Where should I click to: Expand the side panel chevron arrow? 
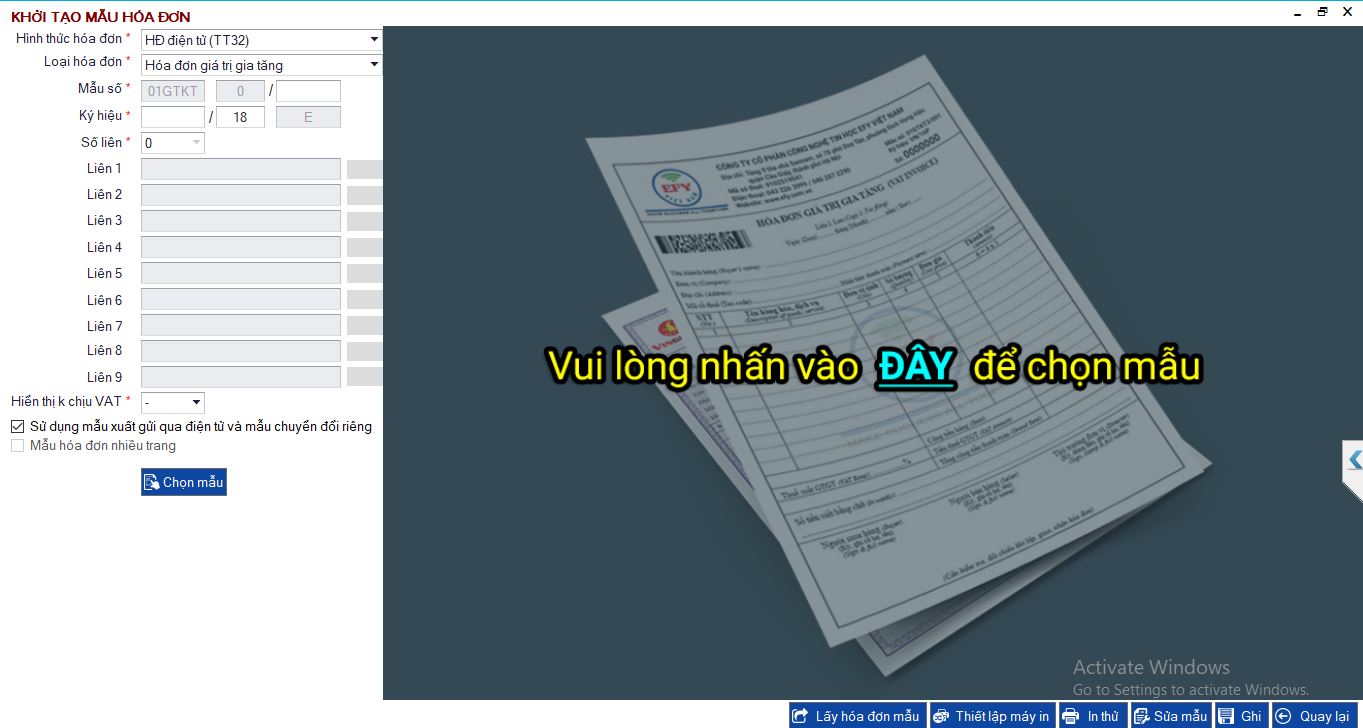[x=1354, y=460]
